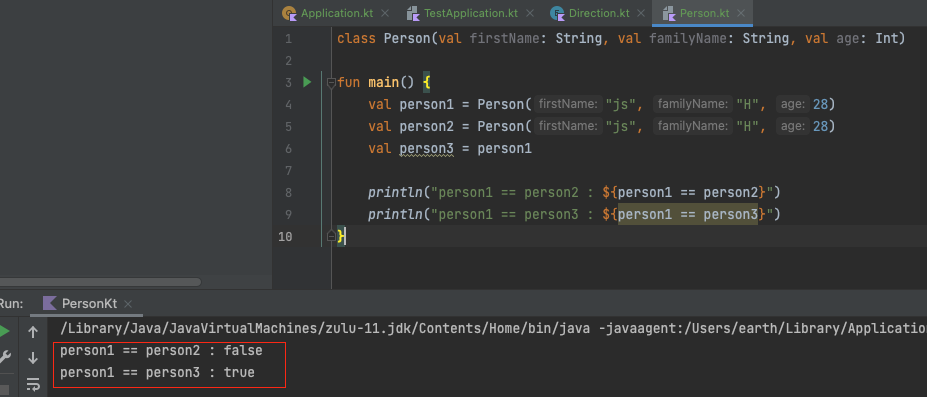
Task: Click the TestApplication.kt file type icon
Action: click(413, 13)
